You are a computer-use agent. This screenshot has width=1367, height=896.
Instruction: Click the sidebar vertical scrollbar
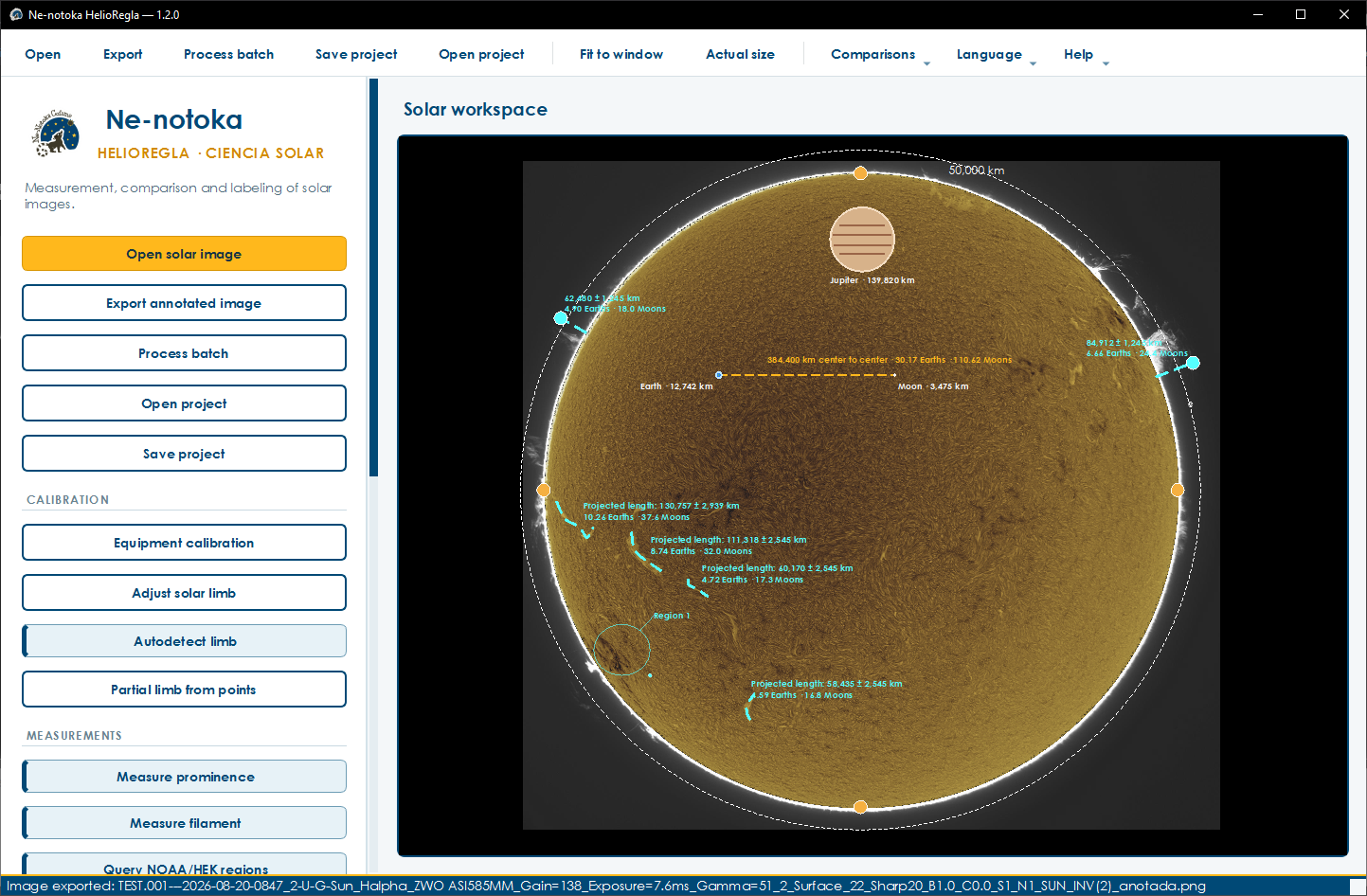click(x=373, y=278)
